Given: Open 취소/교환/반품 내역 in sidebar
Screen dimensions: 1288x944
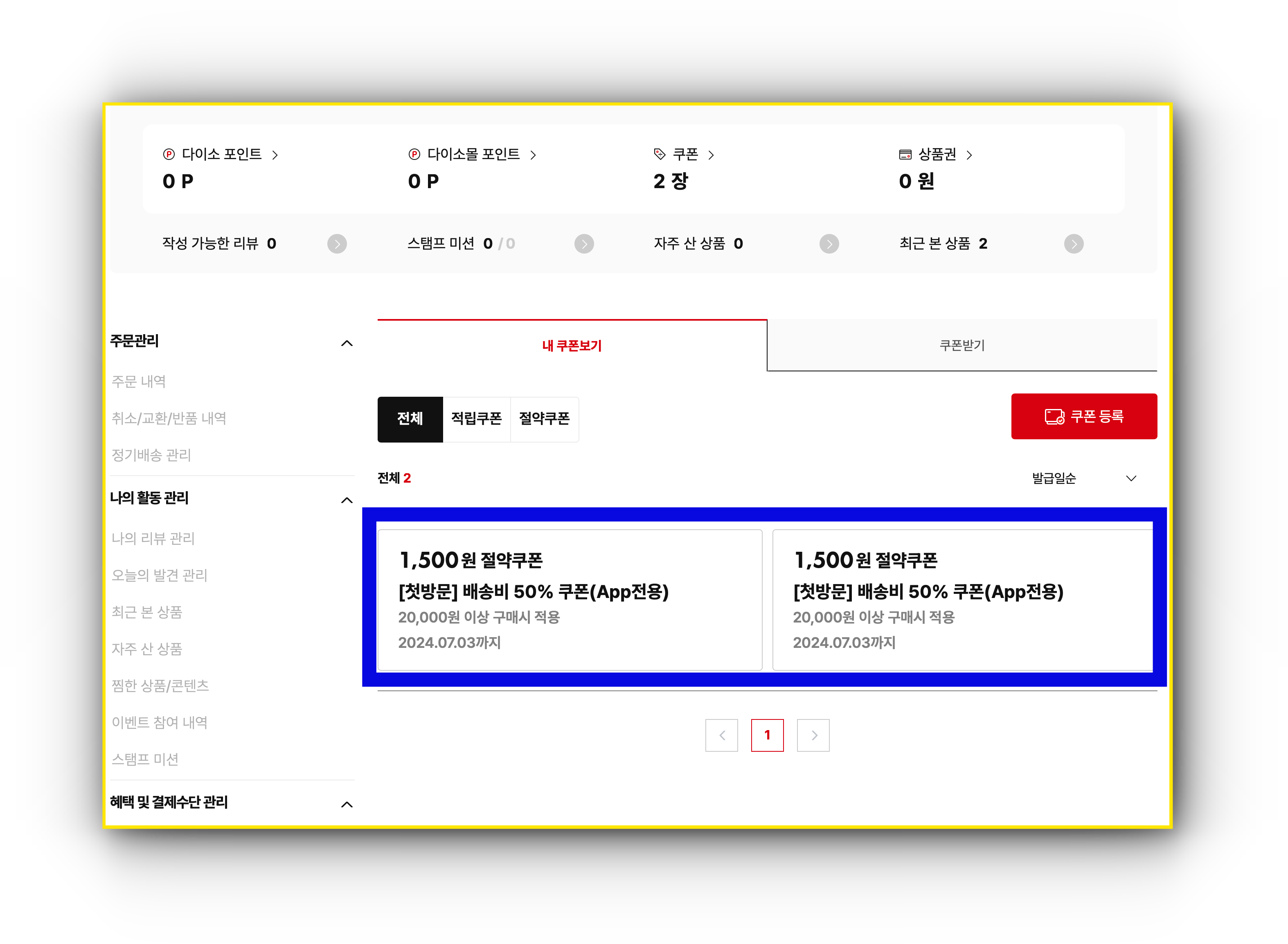Looking at the screenshot, I should pos(169,418).
